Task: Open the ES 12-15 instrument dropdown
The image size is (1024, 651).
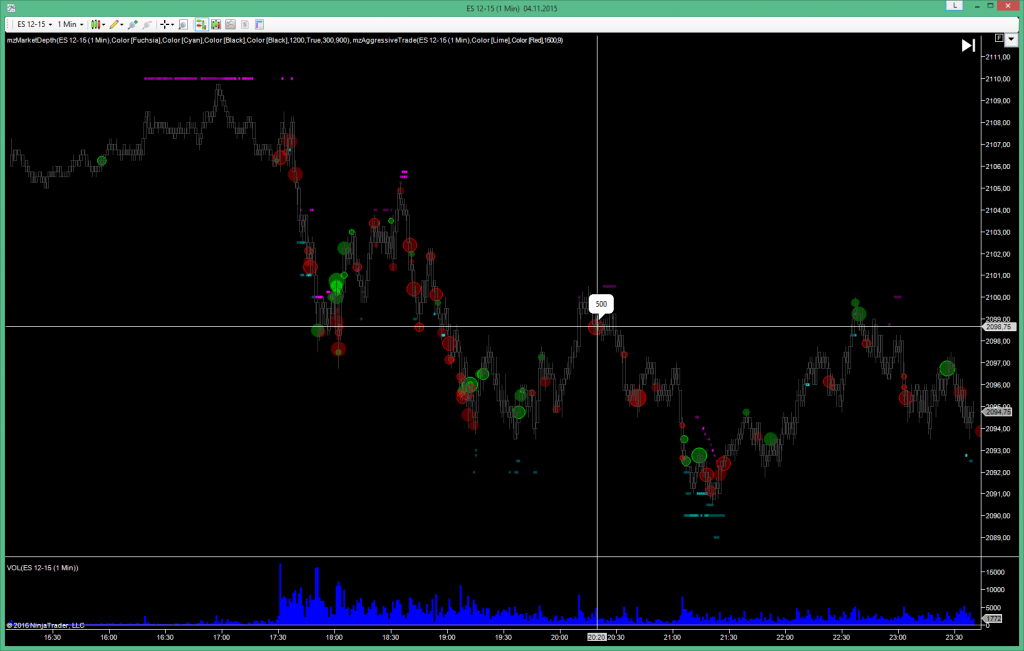Action: pos(35,24)
